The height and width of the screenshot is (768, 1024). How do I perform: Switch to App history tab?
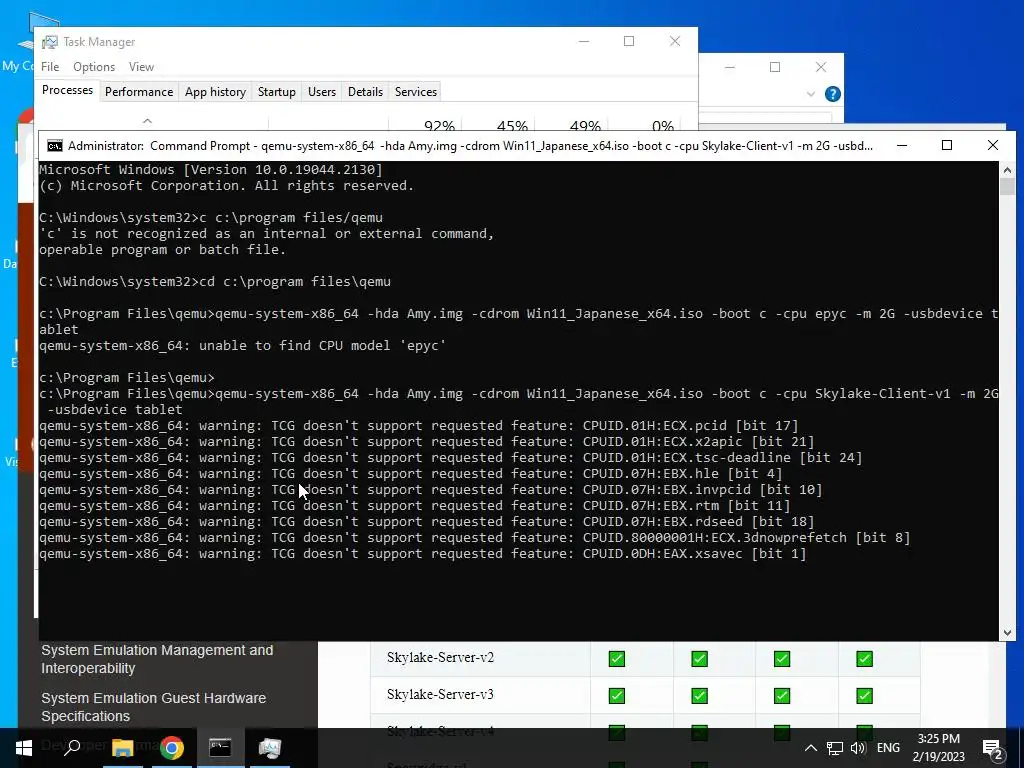216,92
